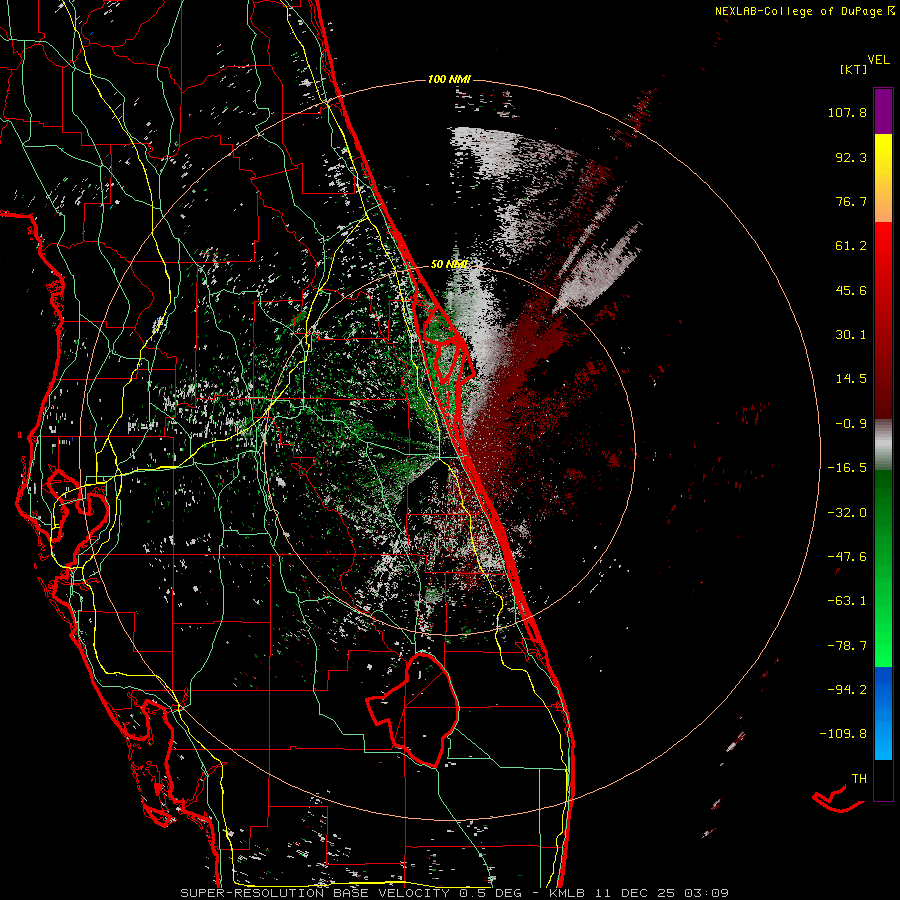Click the 30.1 velocity scale value
Screen dimensions: 900x900
[x=851, y=335]
